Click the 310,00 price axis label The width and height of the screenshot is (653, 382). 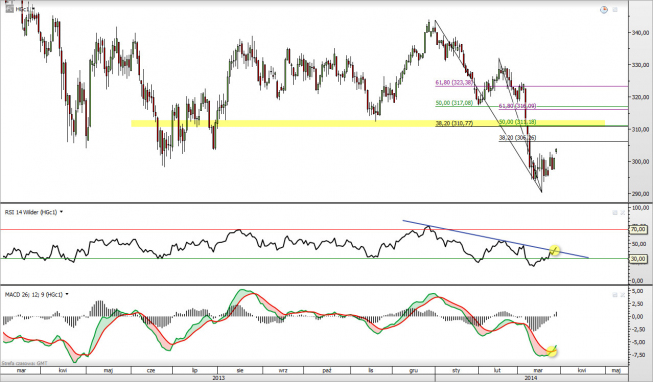[641, 130]
